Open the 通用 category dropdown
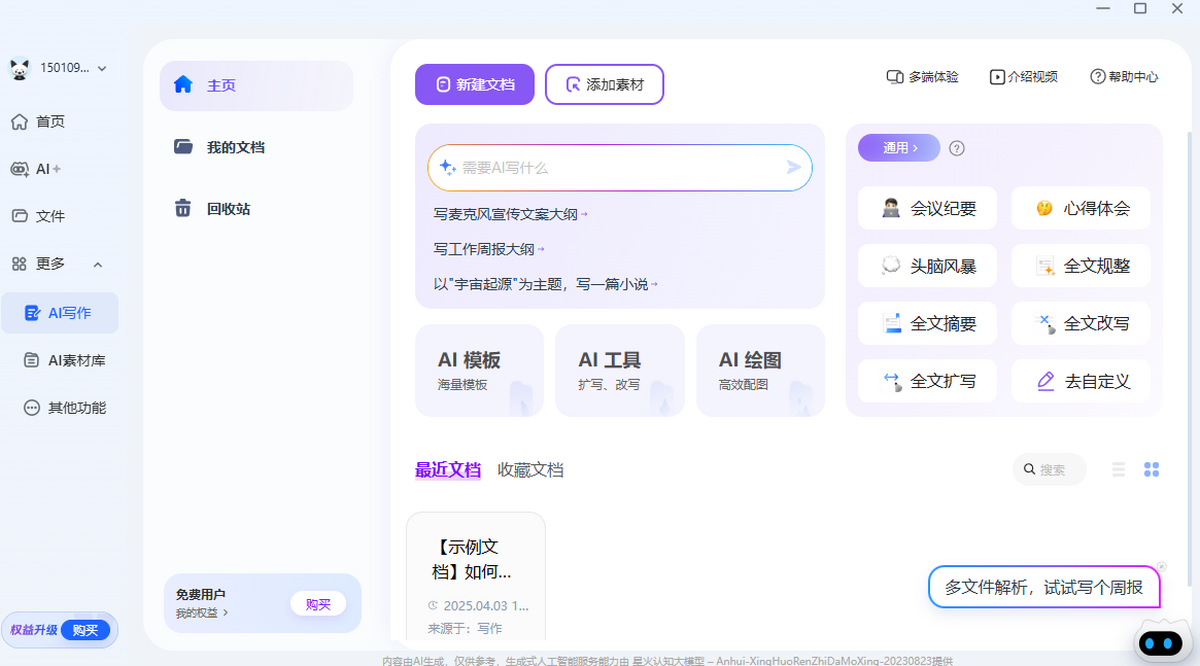The image size is (1200, 666). tap(898, 147)
